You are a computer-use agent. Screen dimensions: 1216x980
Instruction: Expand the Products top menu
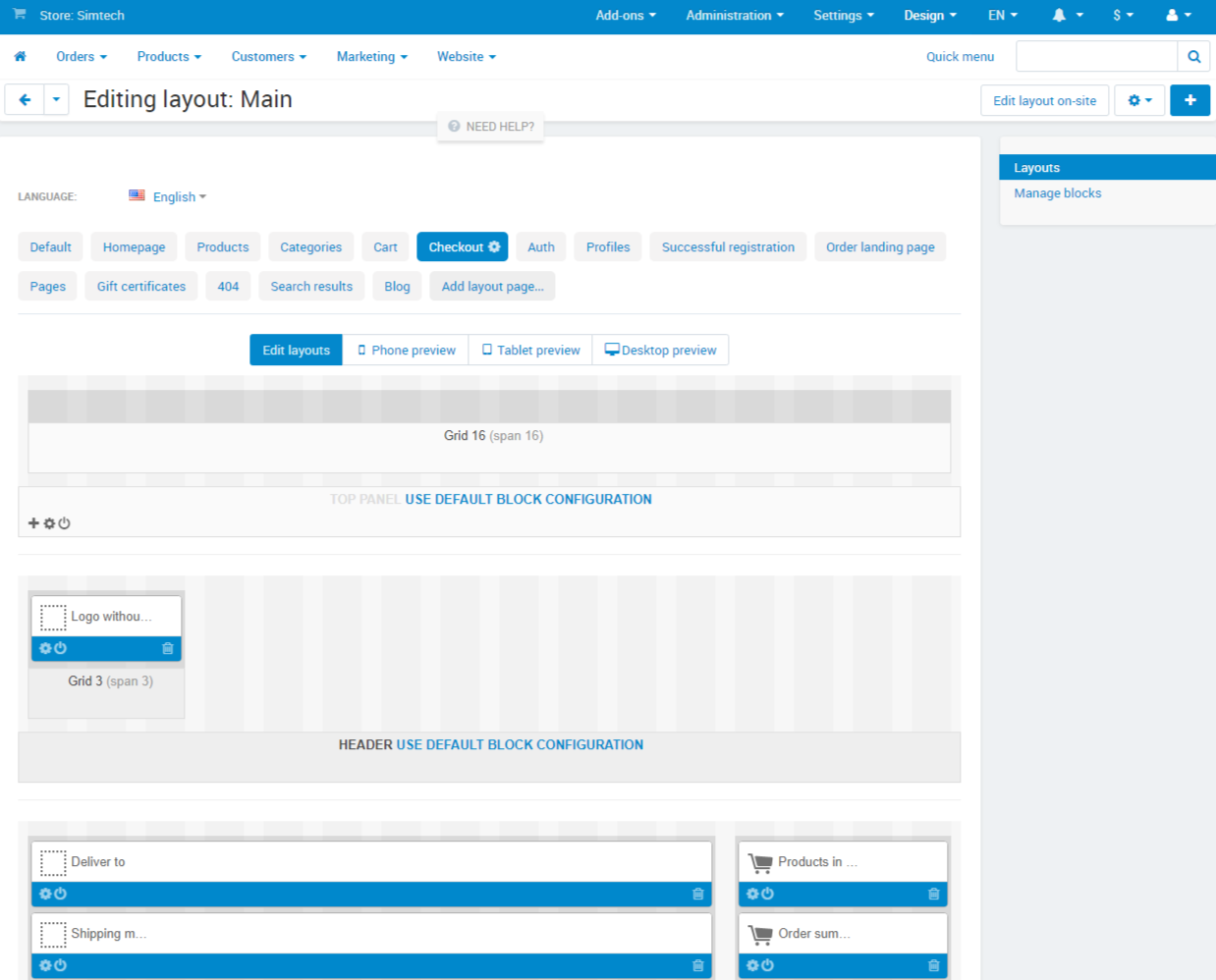(x=169, y=57)
